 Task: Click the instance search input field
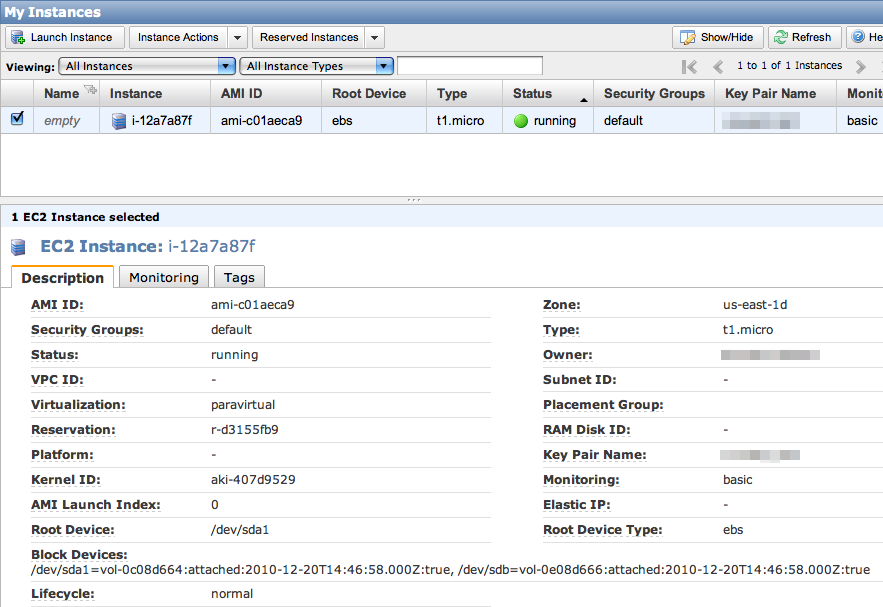pos(470,66)
